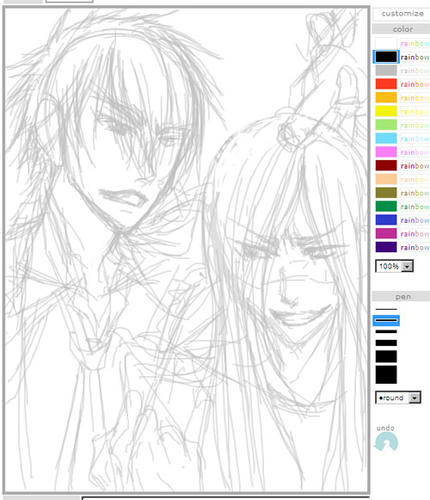Select the fifth pen thickness
Screen dimensions: 430x500
pyautogui.click(x=386, y=356)
